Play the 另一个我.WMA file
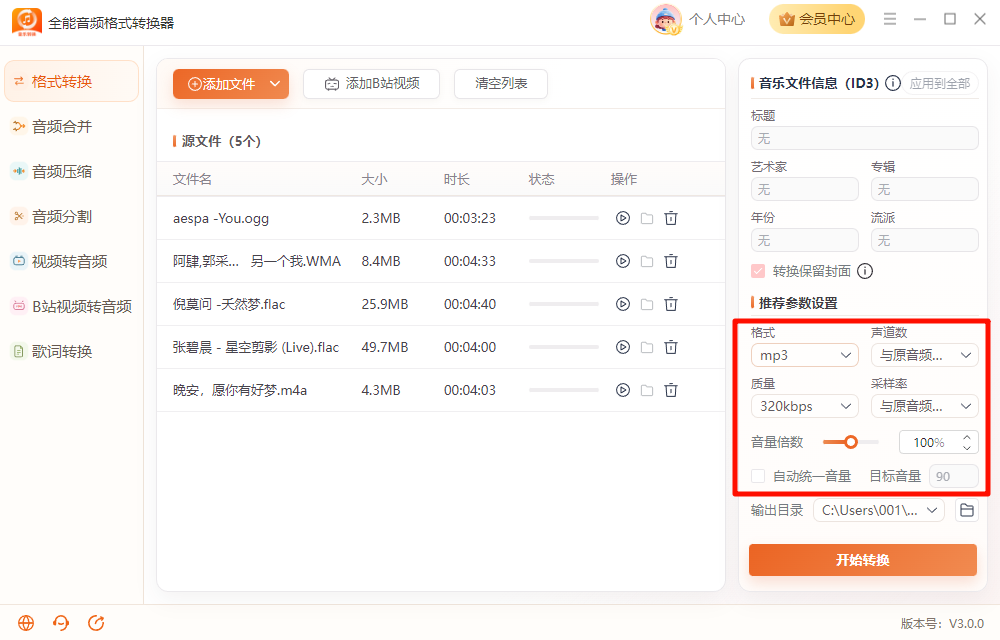The height and width of the screenshot is (640, 1000). [x=622, y=261]
